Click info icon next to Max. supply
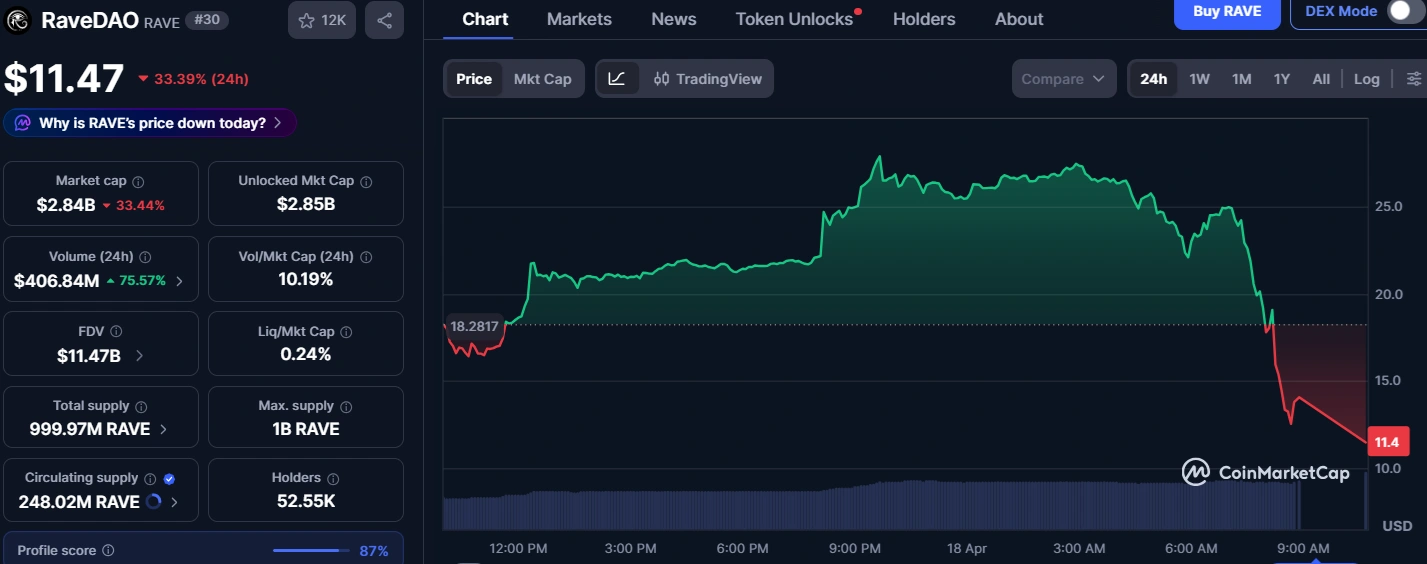 (346, 406)
